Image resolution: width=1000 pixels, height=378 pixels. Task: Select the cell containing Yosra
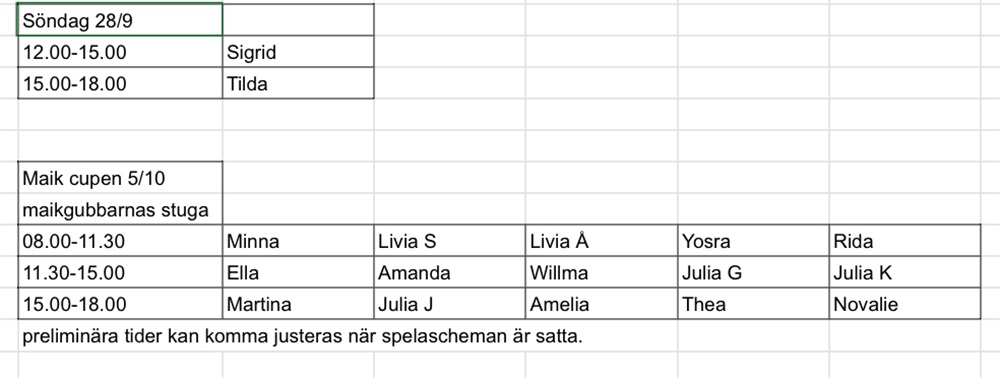coord(753,240)
